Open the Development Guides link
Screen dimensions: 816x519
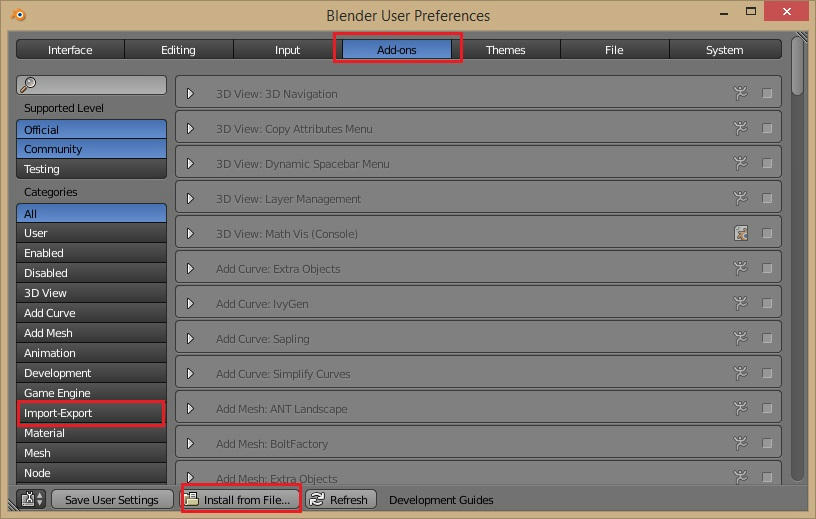tap(441, 500)
